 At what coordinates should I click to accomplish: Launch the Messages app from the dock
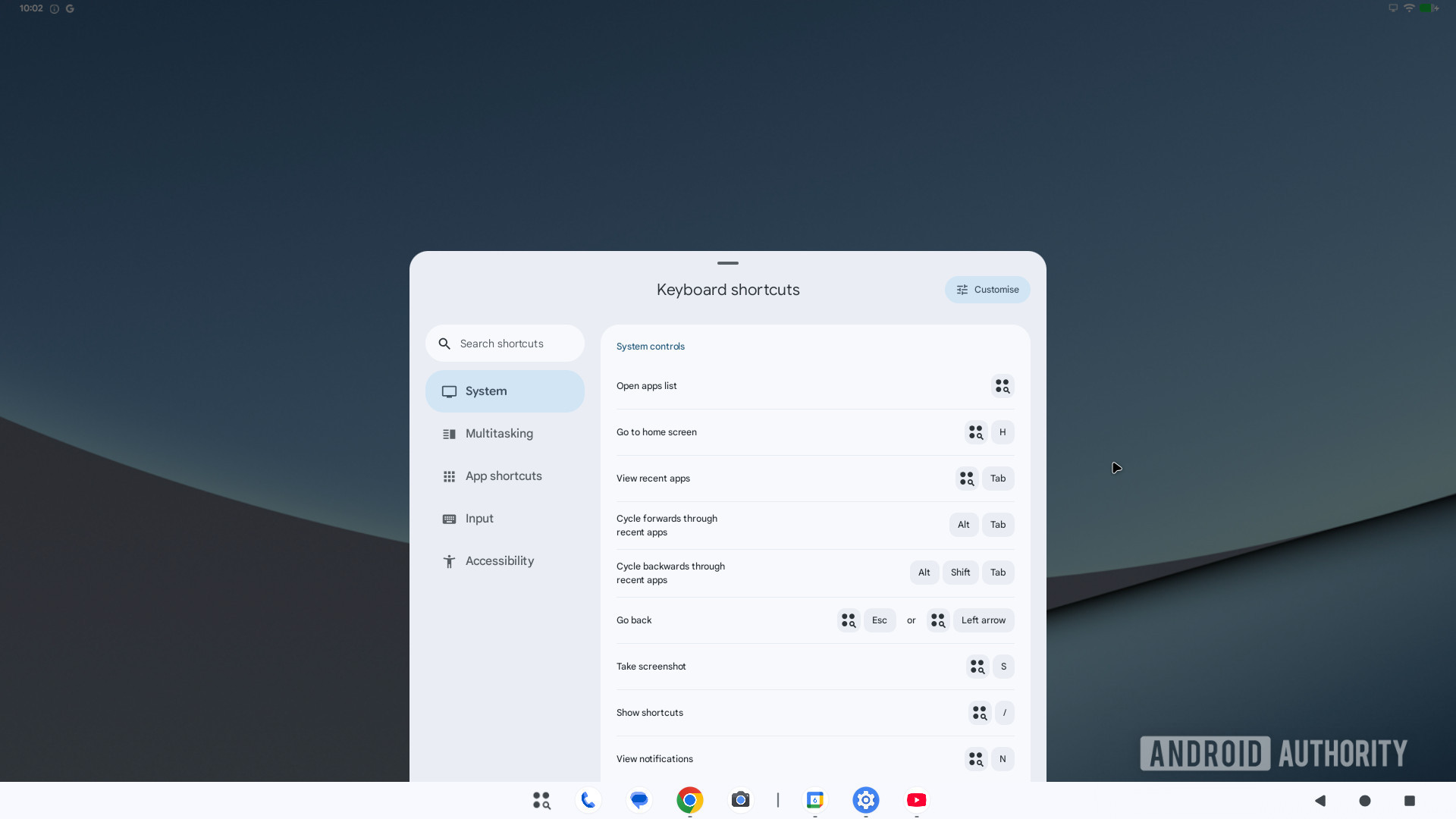tap(639, 800)
